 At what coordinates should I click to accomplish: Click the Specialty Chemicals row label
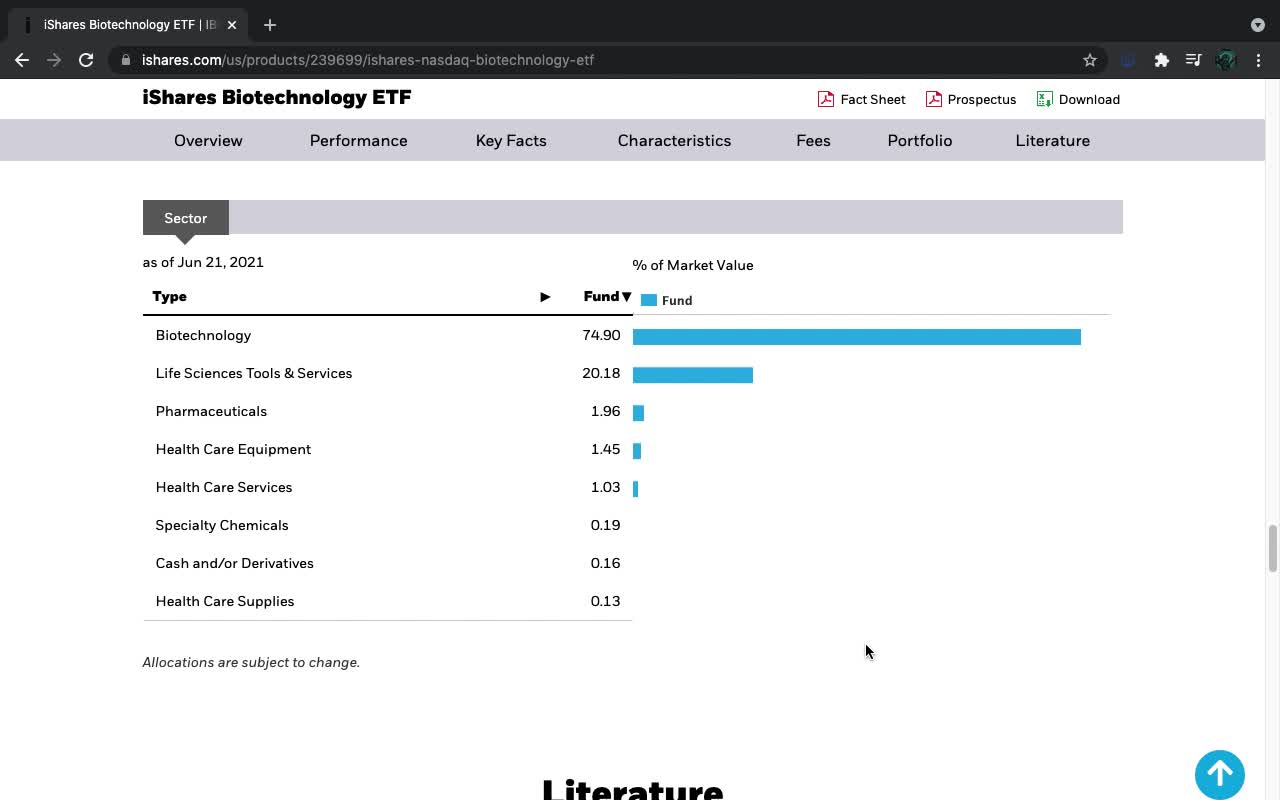pos(222,525)
